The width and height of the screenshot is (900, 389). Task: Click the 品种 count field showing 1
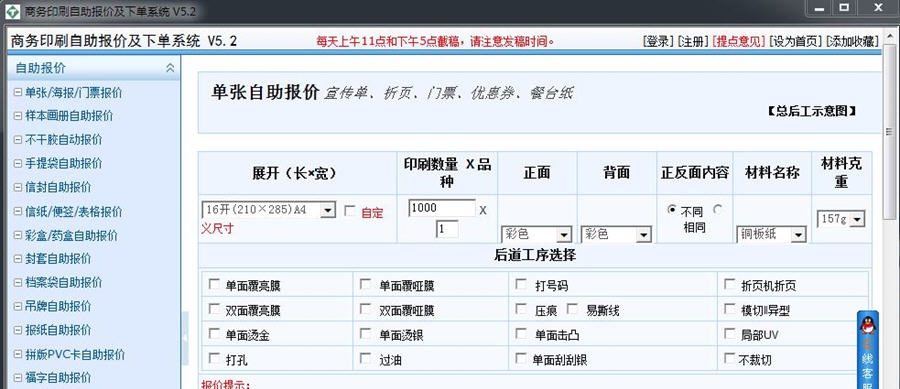tap(447, 229)
